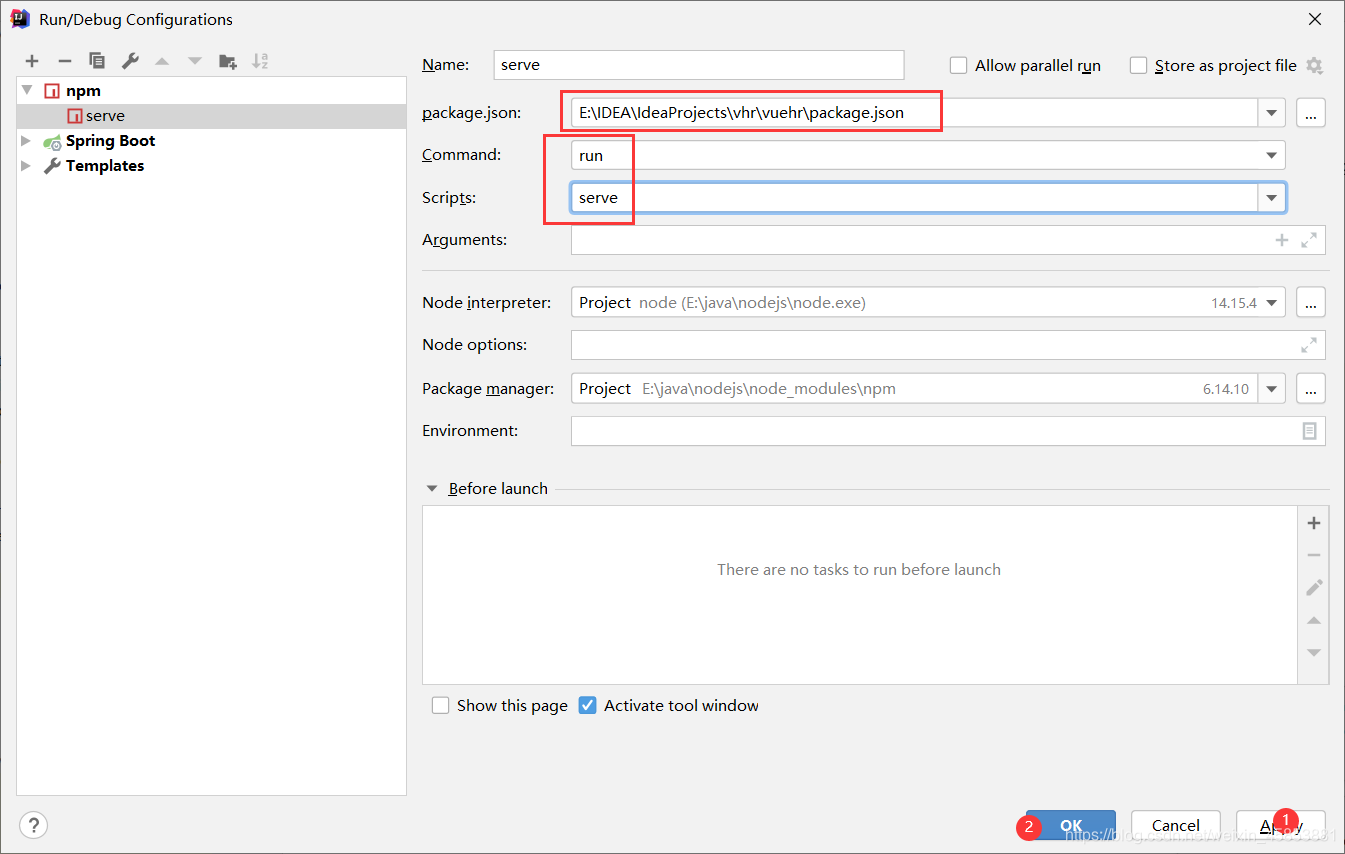
Task: Click the Spring Boot icon in the tree
Action: pos(52,142)
